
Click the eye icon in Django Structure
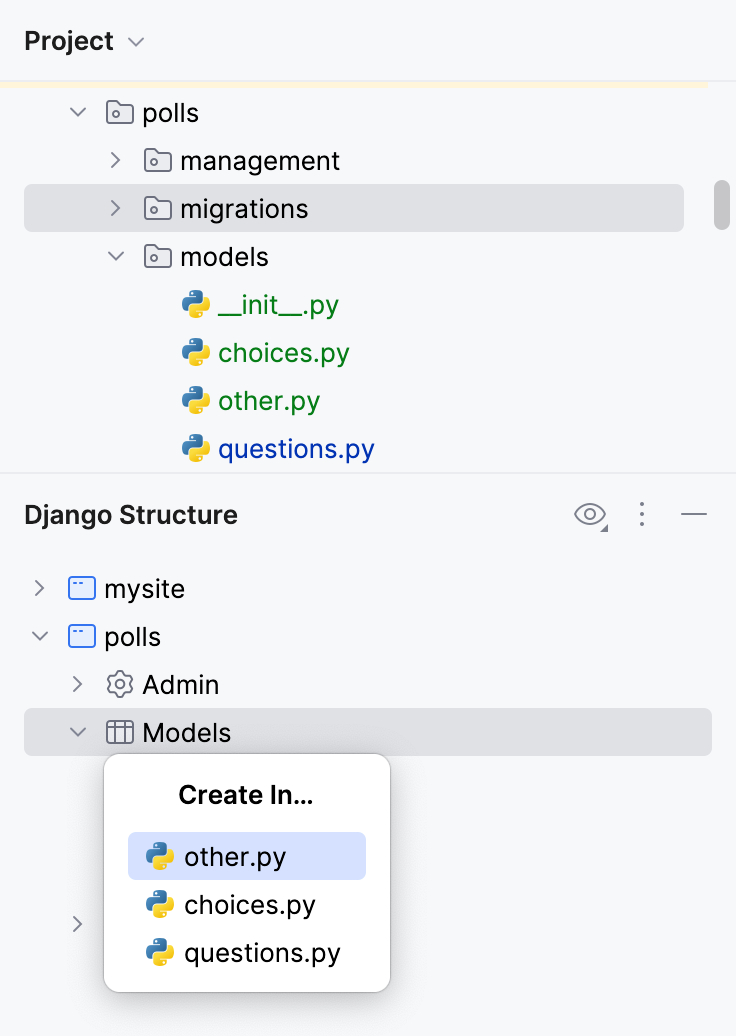590,515
